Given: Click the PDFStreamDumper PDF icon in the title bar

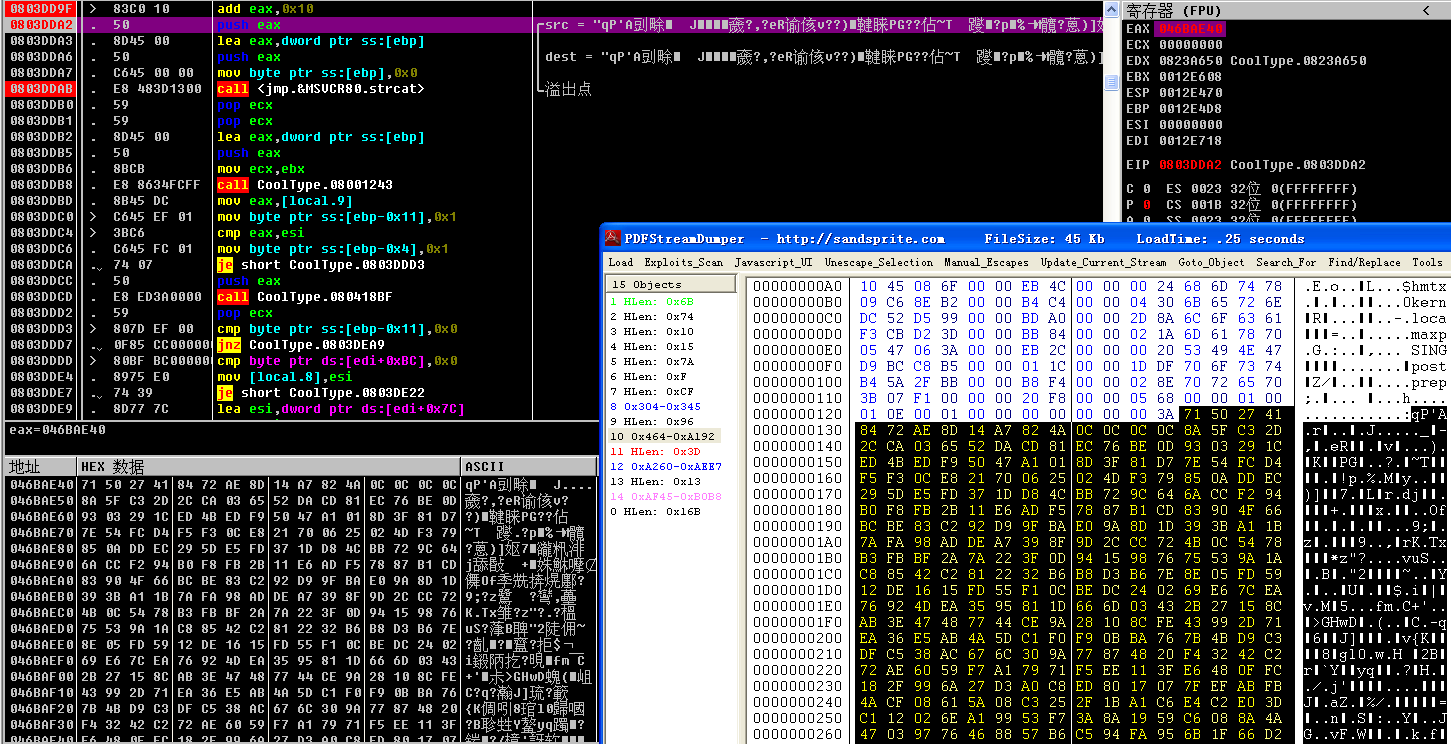Looking at the screenshot, I should point(611,238).
